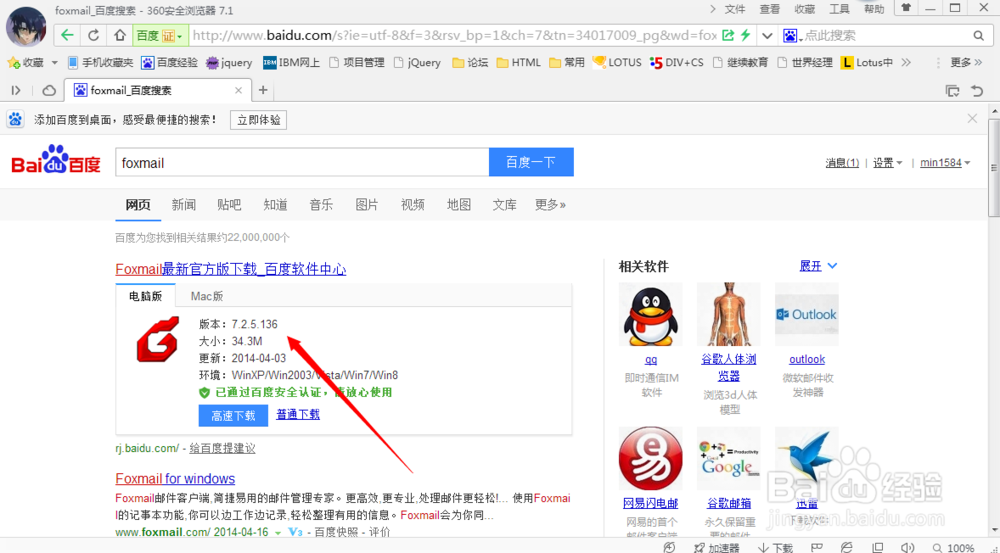Viewport: 1000px width, 553px height.
Task: Open the jquery bookmark with purple icon
Action: point(229,63)
